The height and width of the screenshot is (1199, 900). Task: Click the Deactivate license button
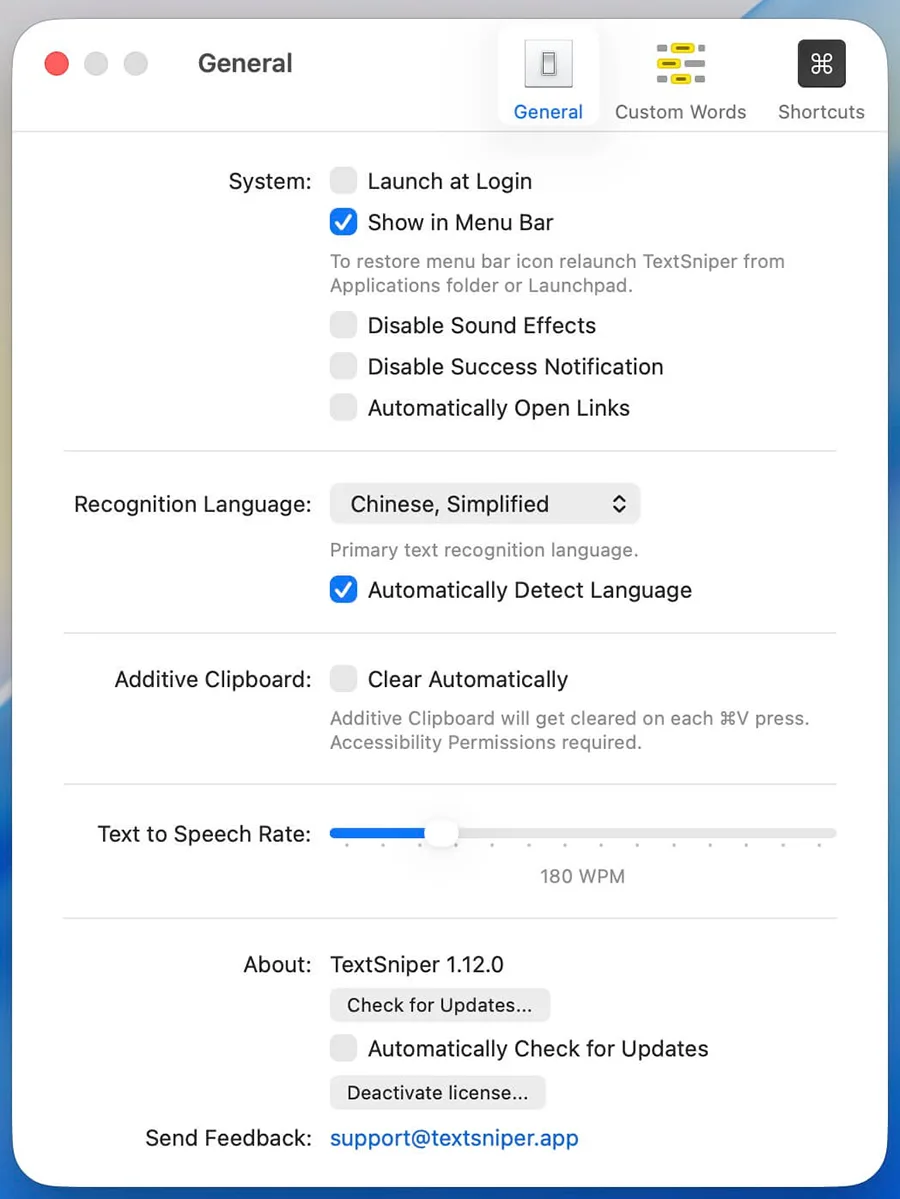[437, 1093]
